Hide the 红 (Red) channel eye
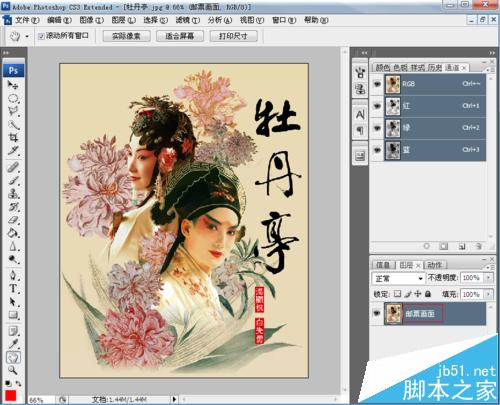 (x=377, y=106)
